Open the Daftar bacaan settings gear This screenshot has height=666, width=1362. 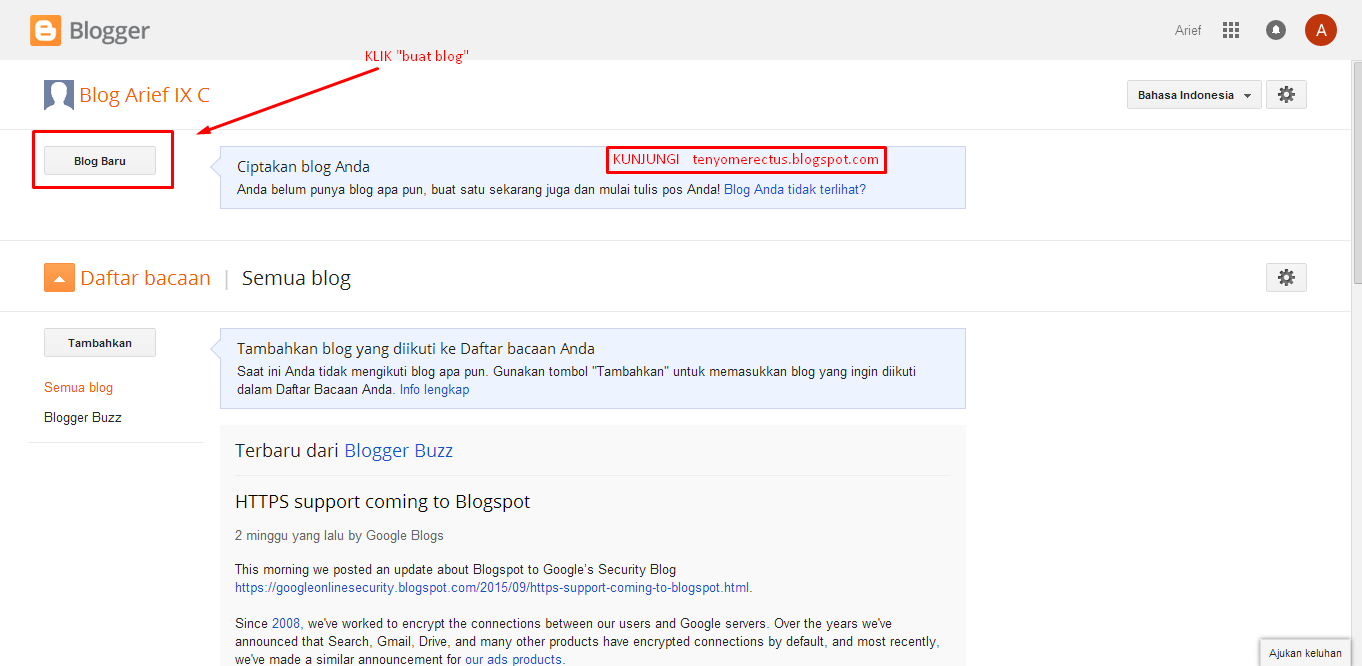coord(1286,277)
